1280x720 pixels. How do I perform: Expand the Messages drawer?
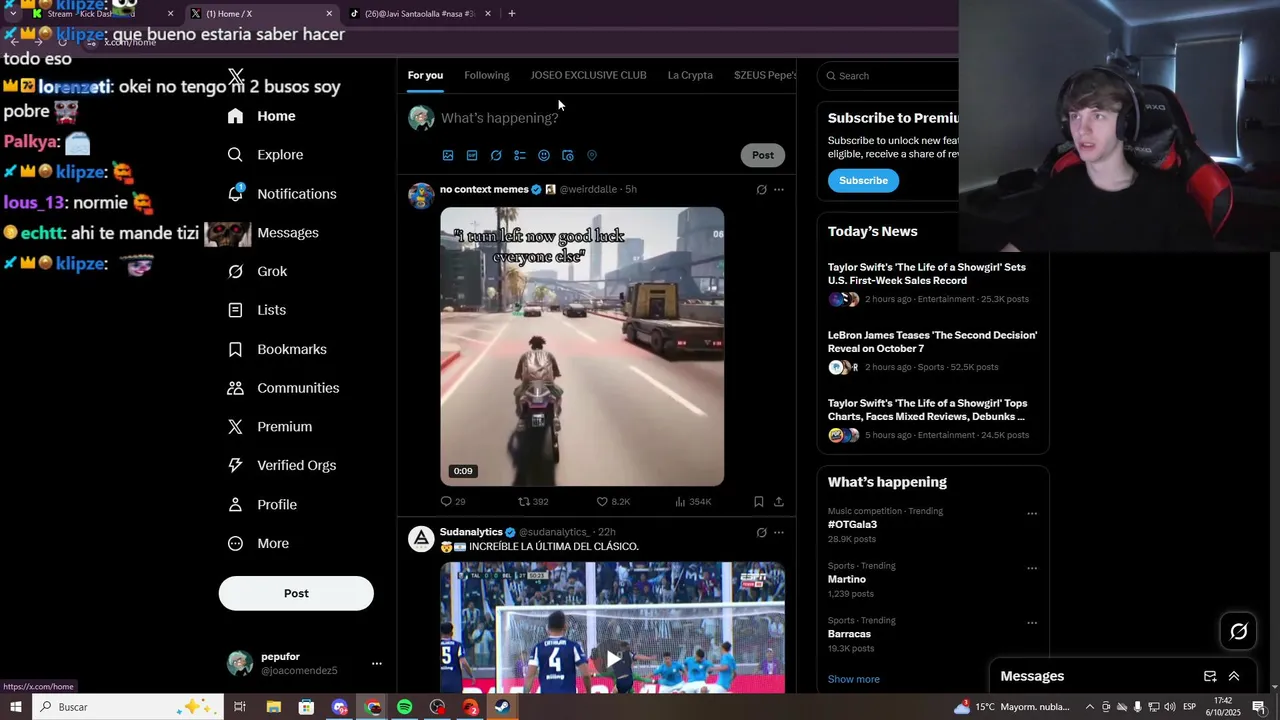[x=1234, y=676]
